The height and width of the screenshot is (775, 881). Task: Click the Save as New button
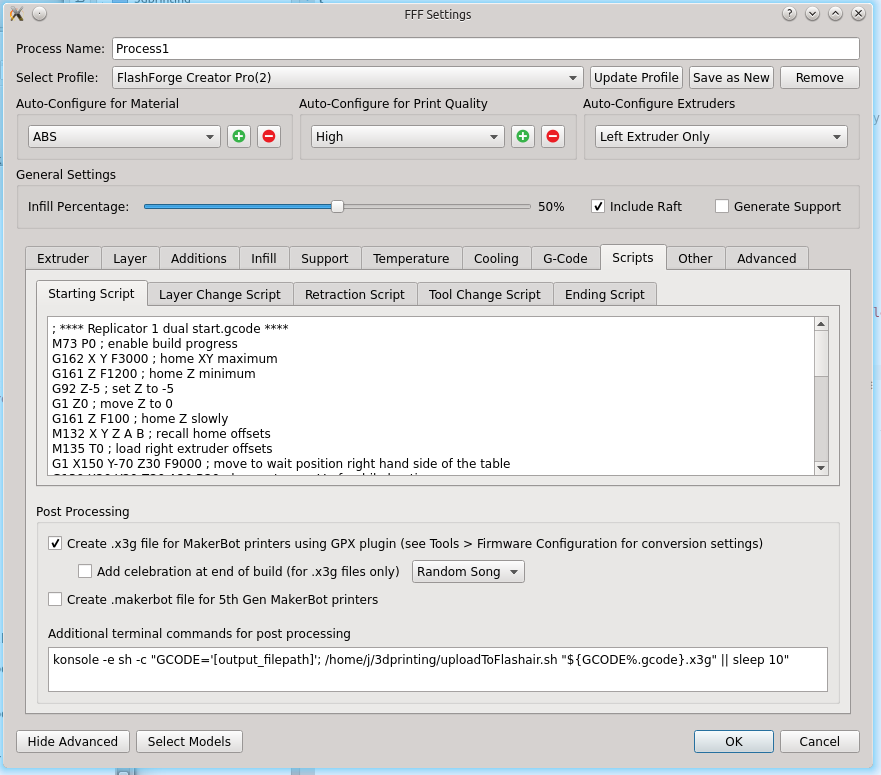tap(732, 78)
